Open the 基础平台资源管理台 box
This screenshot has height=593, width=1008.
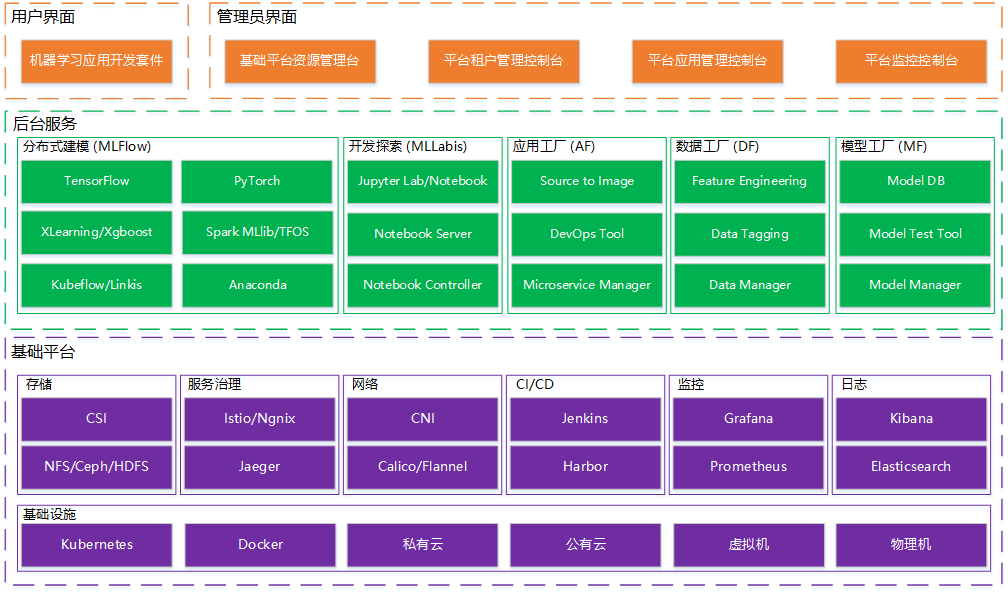[x=300, y=61]
